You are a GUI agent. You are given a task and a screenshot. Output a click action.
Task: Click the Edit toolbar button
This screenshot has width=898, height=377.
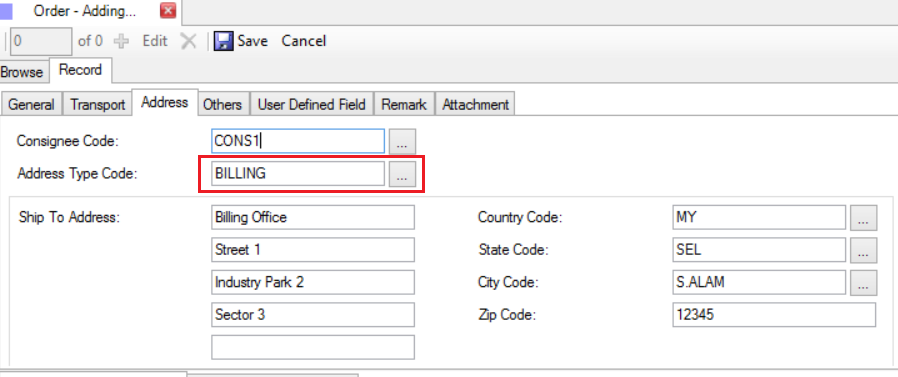click(x=155, y=41)
